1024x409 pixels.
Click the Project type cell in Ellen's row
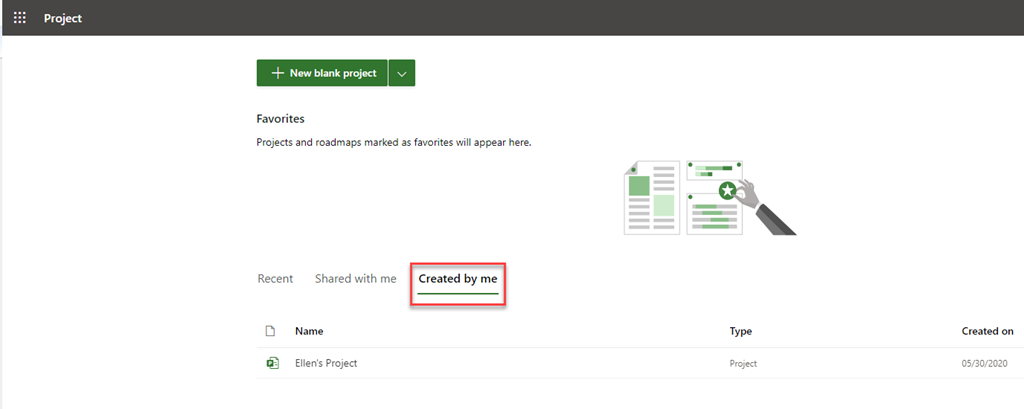point(743,364)
